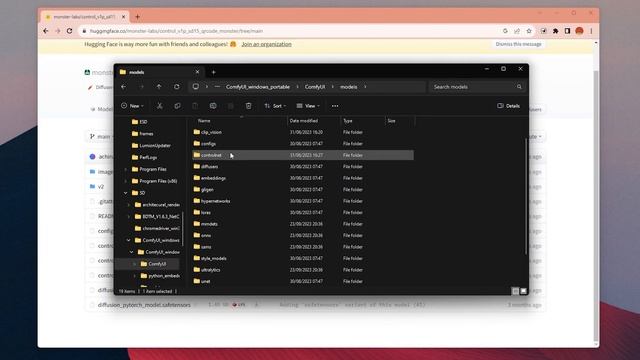Select the sams folder
640x360 pixels.
pos(303,247)
